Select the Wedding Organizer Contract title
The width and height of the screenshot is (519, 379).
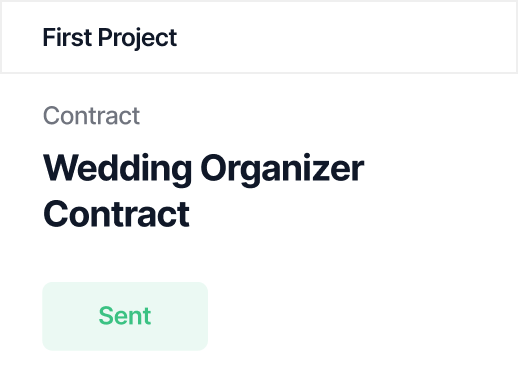[x=203, y=191]
